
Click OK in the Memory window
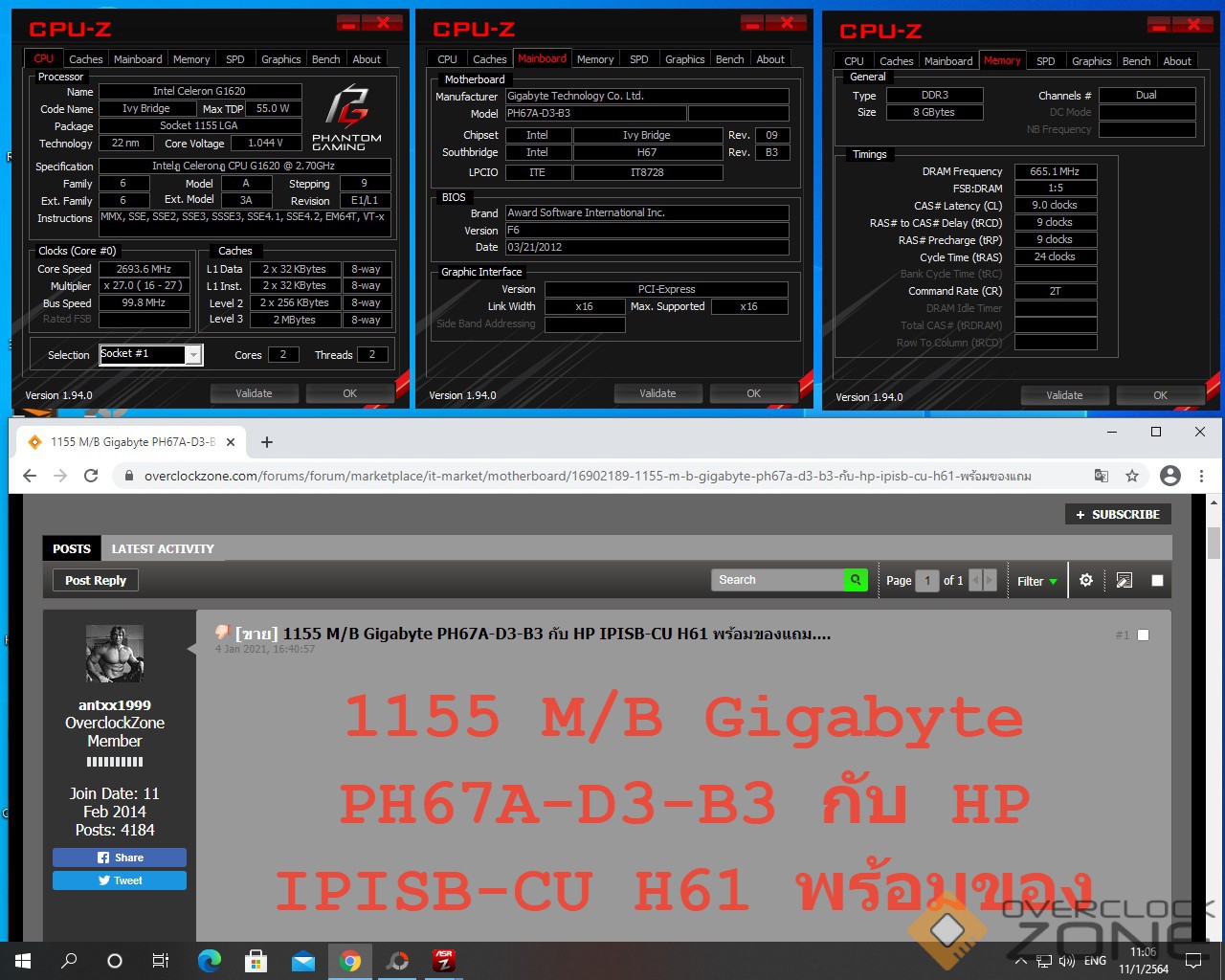[x=1160, y=395]
